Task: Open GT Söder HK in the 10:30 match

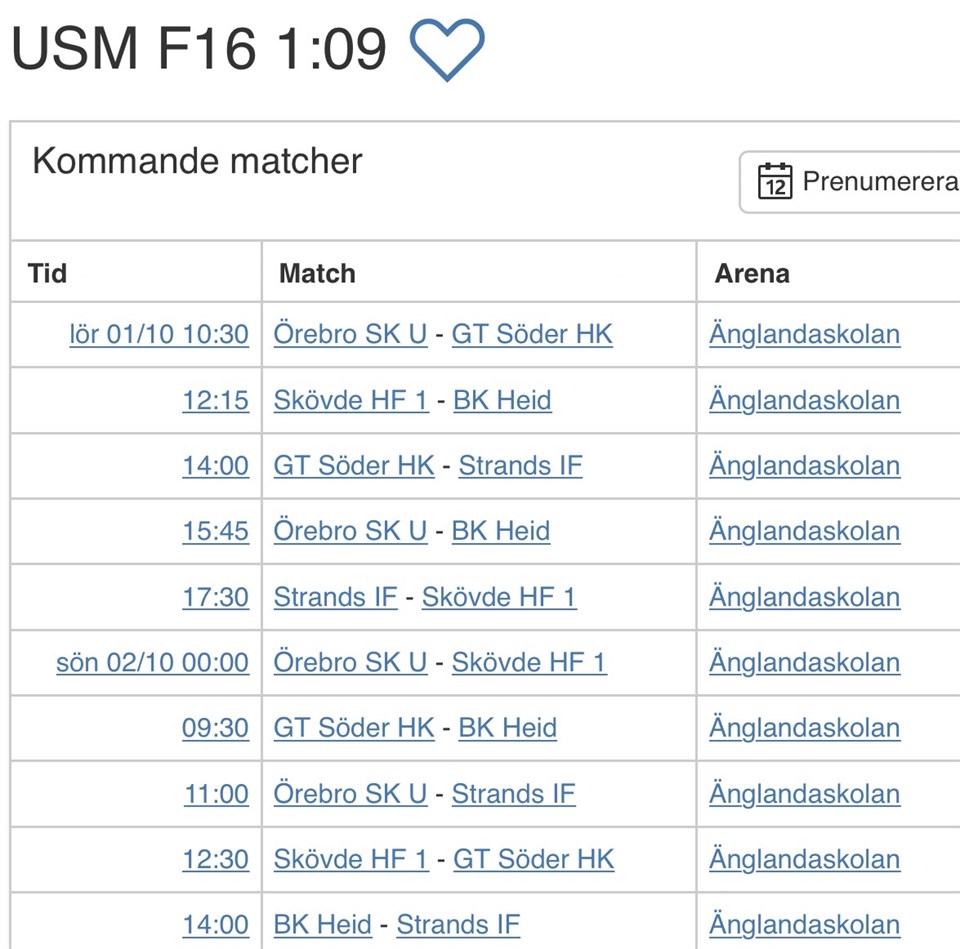Action: pos(532,334)
